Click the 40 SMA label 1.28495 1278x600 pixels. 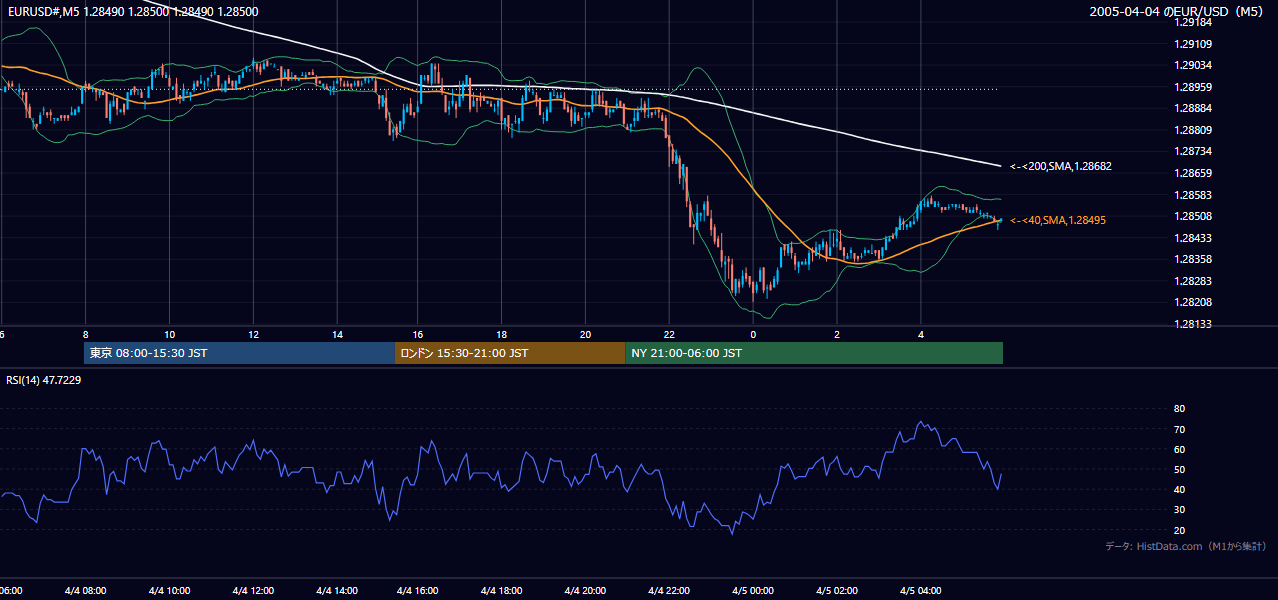pyautogui.click(x=1058, y=220)
